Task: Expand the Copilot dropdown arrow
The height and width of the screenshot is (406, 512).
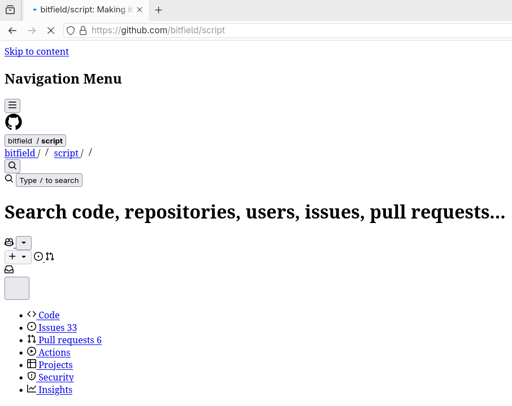Action: pyautogui.click(x=24, y=243)
